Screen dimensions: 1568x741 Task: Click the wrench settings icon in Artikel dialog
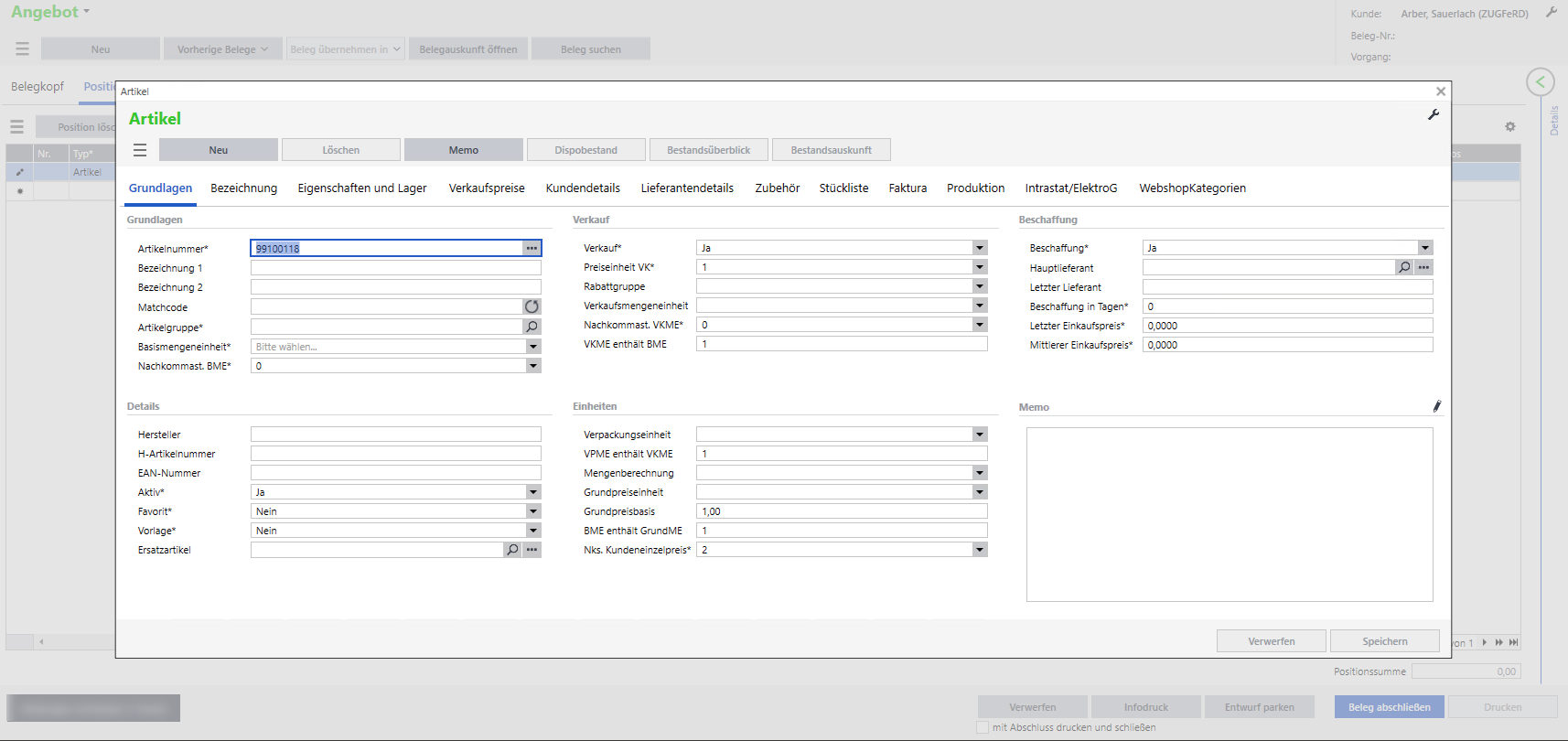pyautogui.click(x=1434, y=114)
